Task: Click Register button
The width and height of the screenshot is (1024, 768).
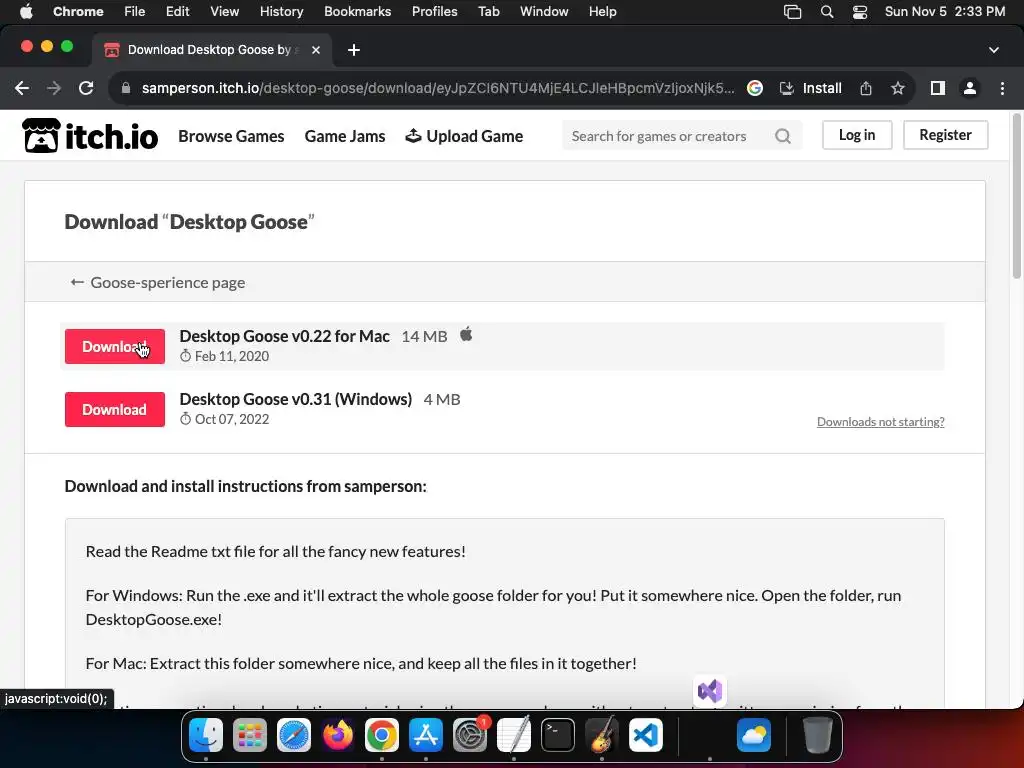Action: (x=945, y=135)
